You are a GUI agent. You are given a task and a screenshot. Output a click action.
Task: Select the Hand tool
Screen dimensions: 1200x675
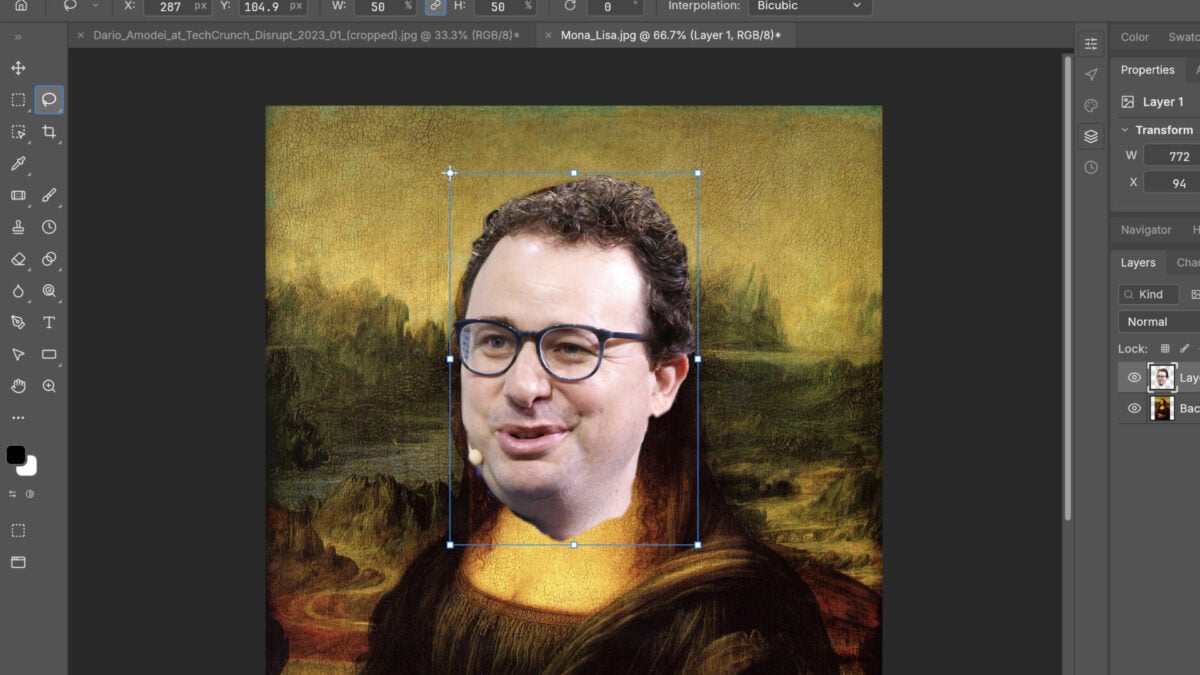click(x=18, y=386)
